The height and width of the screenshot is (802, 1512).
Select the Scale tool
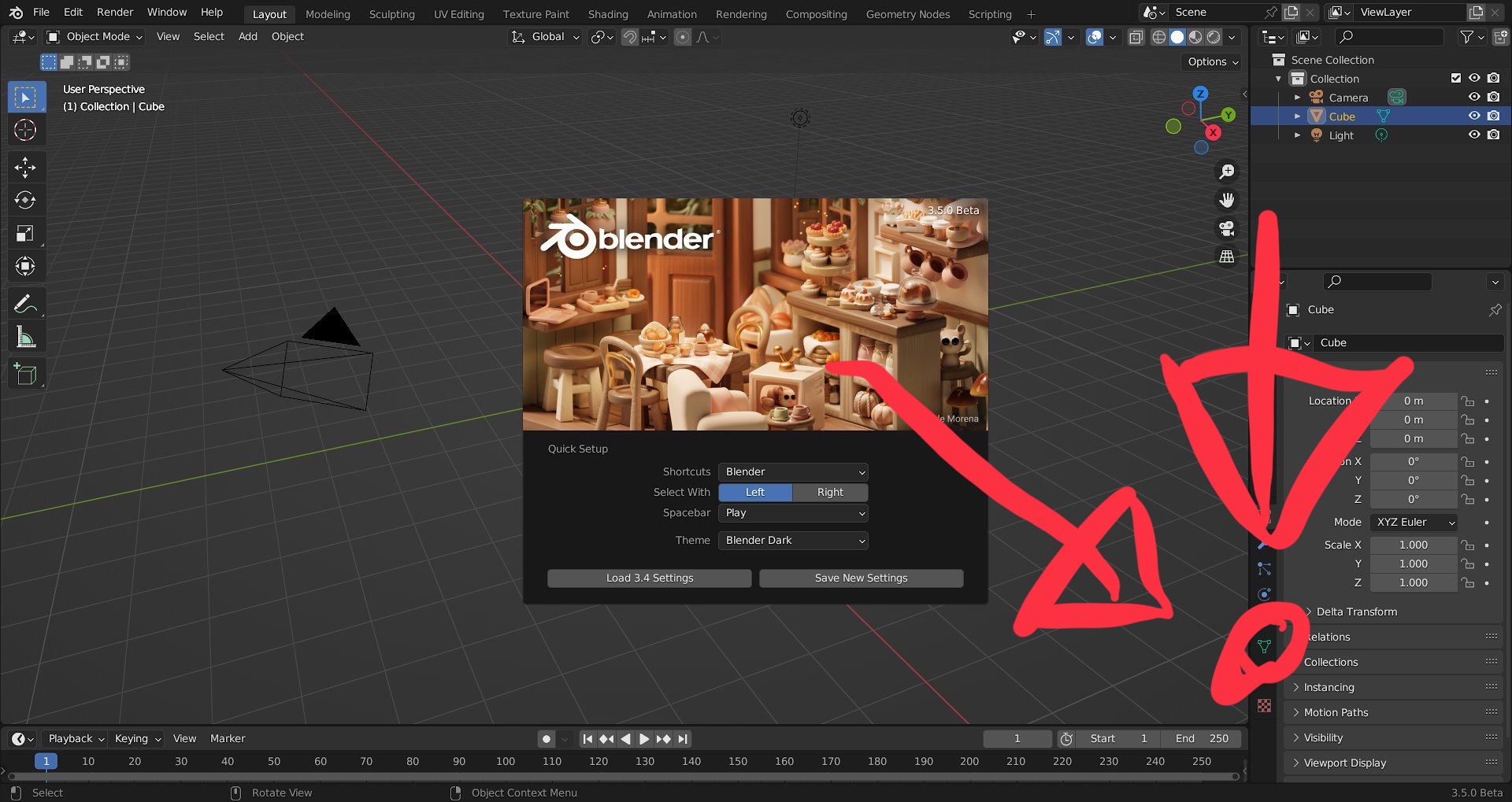click(25, 233)
